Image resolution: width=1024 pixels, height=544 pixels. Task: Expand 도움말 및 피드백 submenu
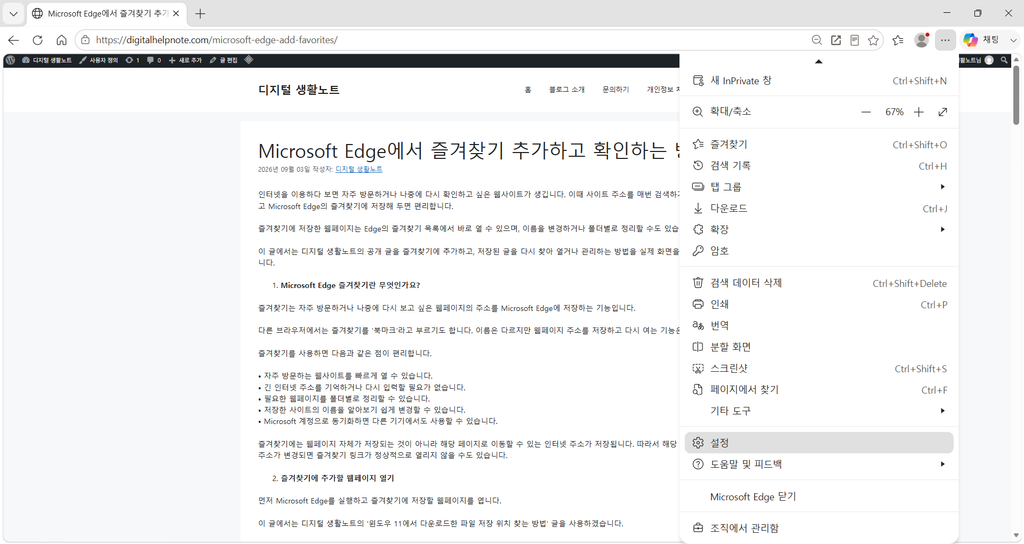819,464
